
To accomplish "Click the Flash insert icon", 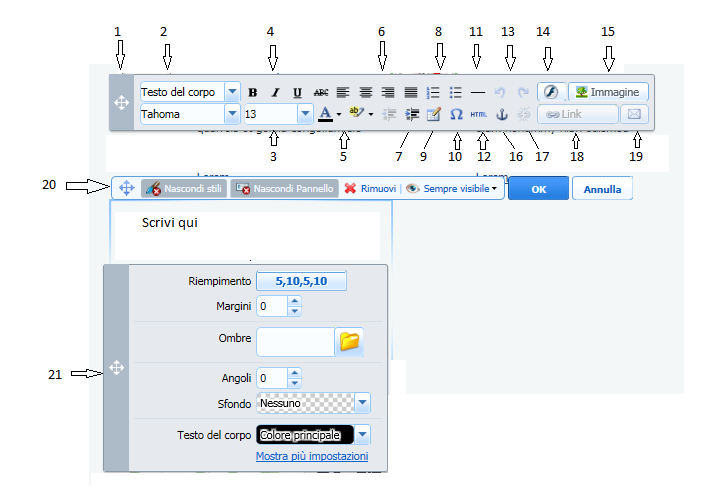I will coord(550,92).
